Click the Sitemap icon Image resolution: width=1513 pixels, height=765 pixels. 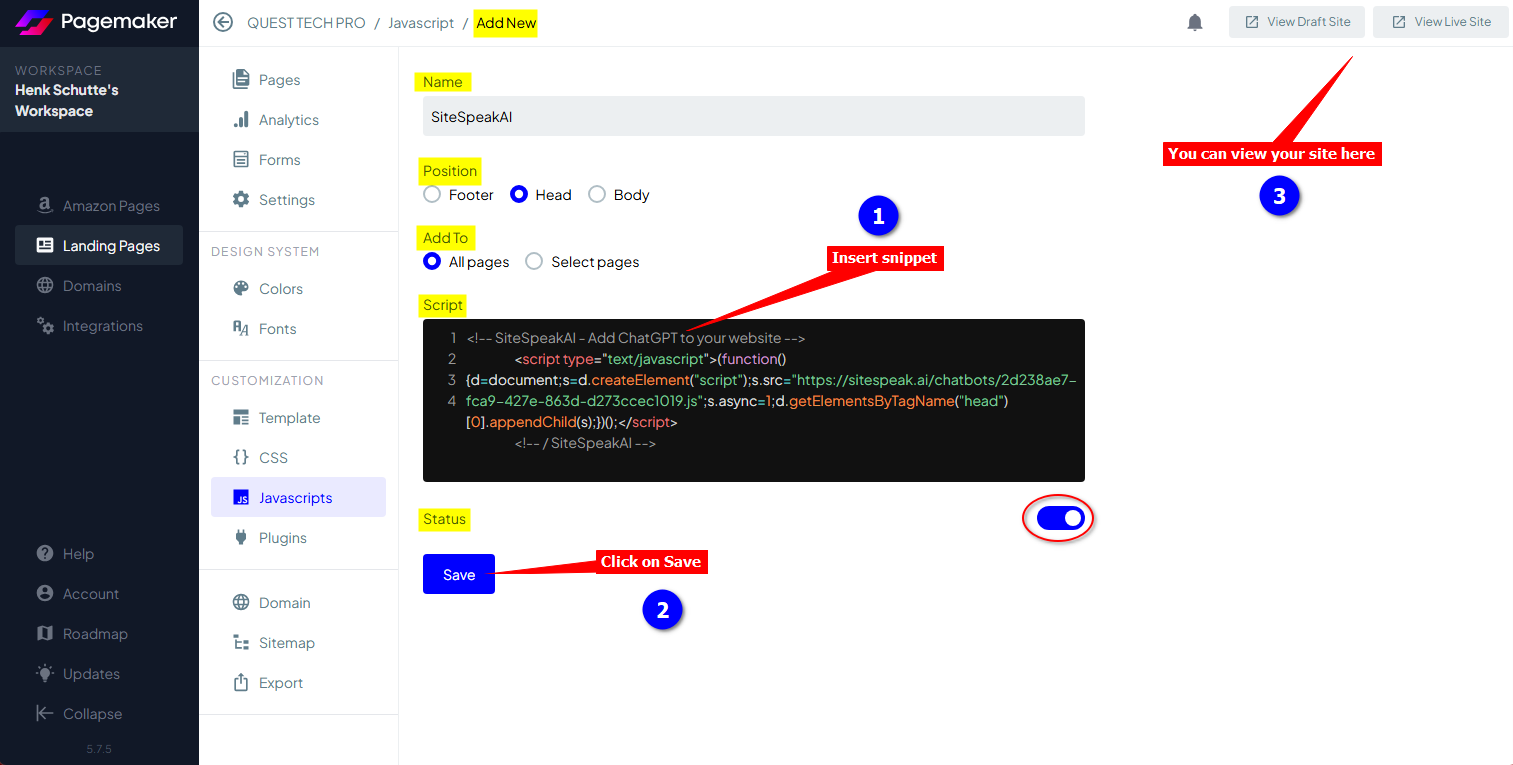pyautogui.click(x=241, y=642)
